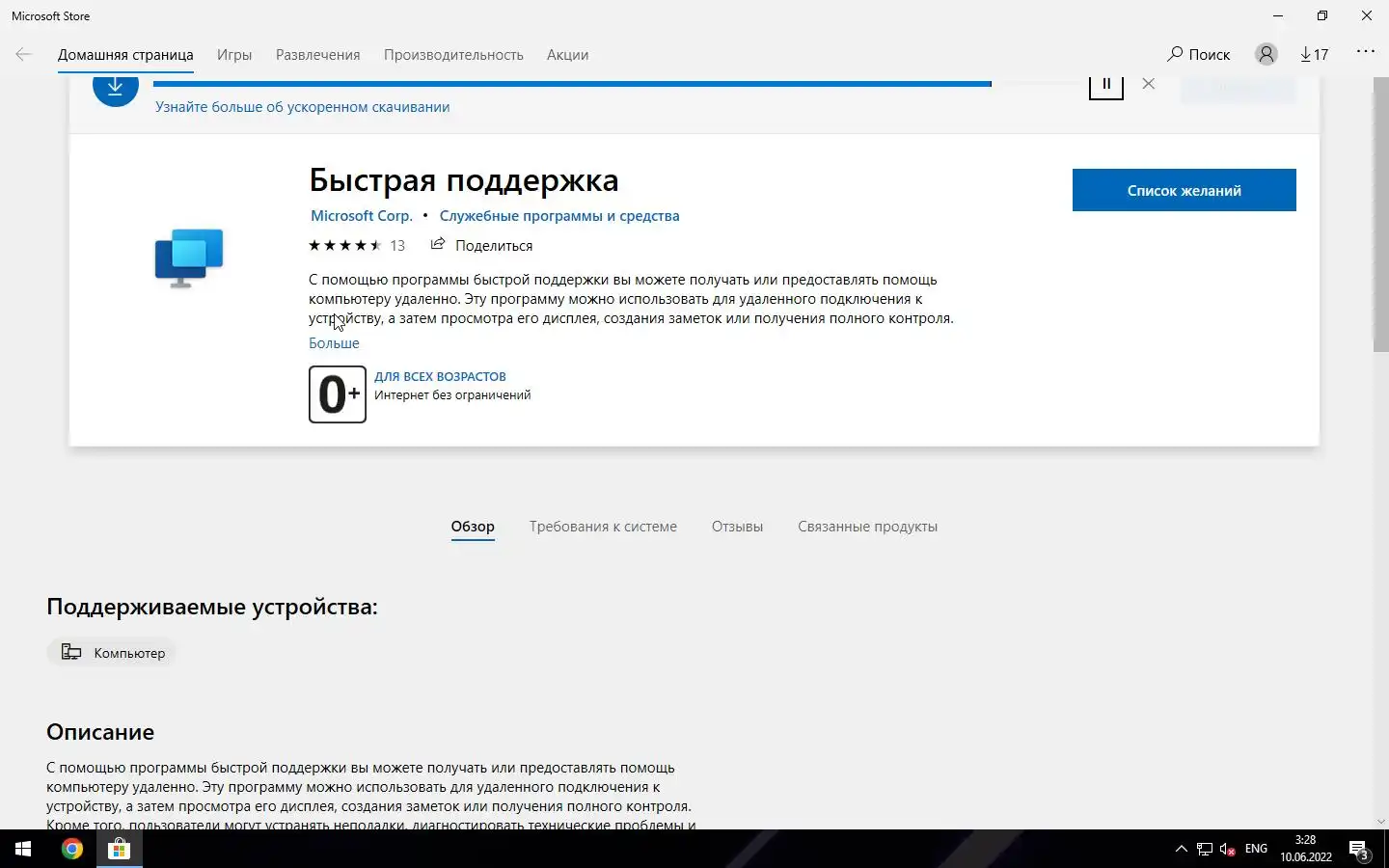Click the Компьютер device chip
This screenshot has height=868, width=1389.
coord(112,653)
